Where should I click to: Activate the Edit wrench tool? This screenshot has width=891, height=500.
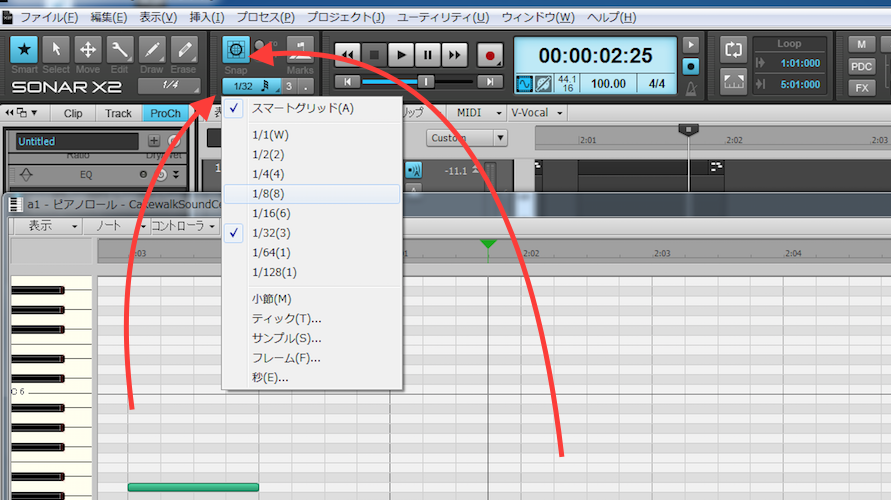pos(120,49)
